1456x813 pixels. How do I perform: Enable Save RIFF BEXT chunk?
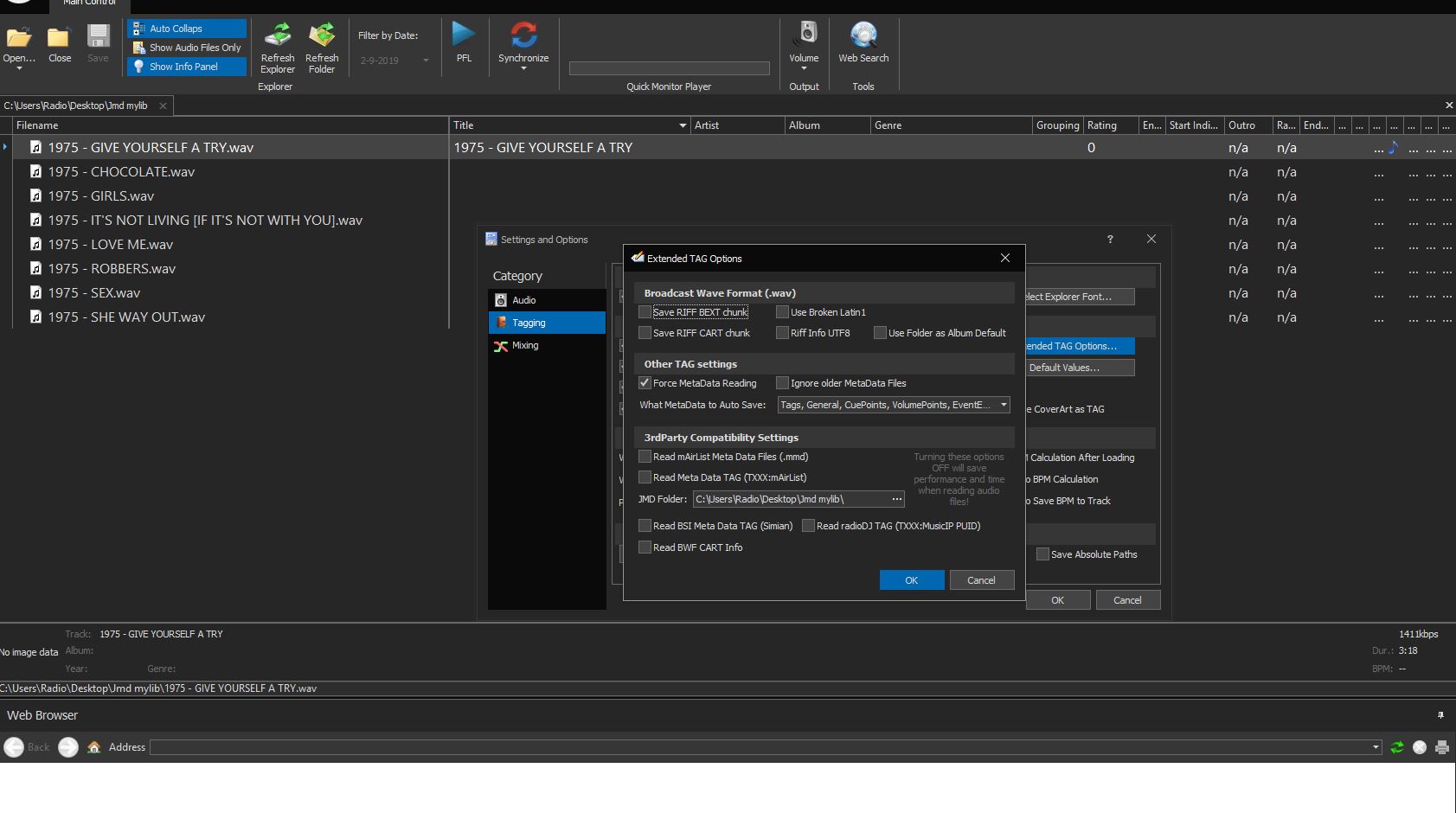tap(645, 312)
